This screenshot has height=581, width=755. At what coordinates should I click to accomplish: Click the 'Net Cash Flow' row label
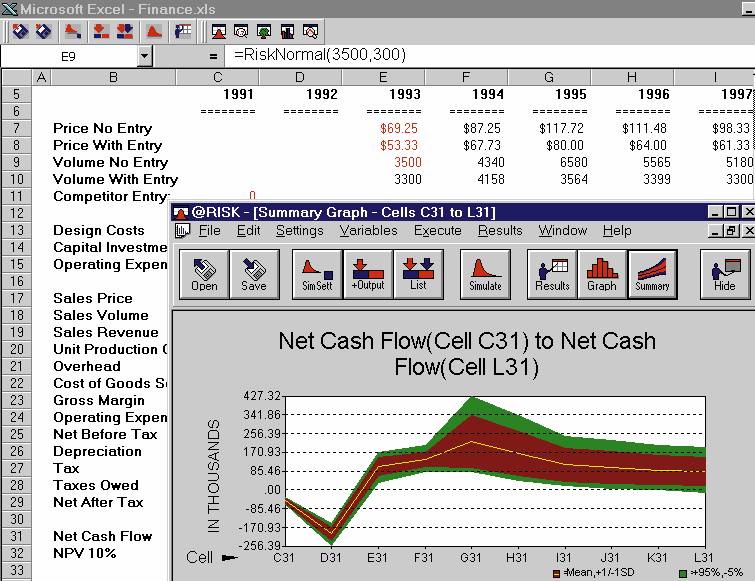tap(103, 536)
